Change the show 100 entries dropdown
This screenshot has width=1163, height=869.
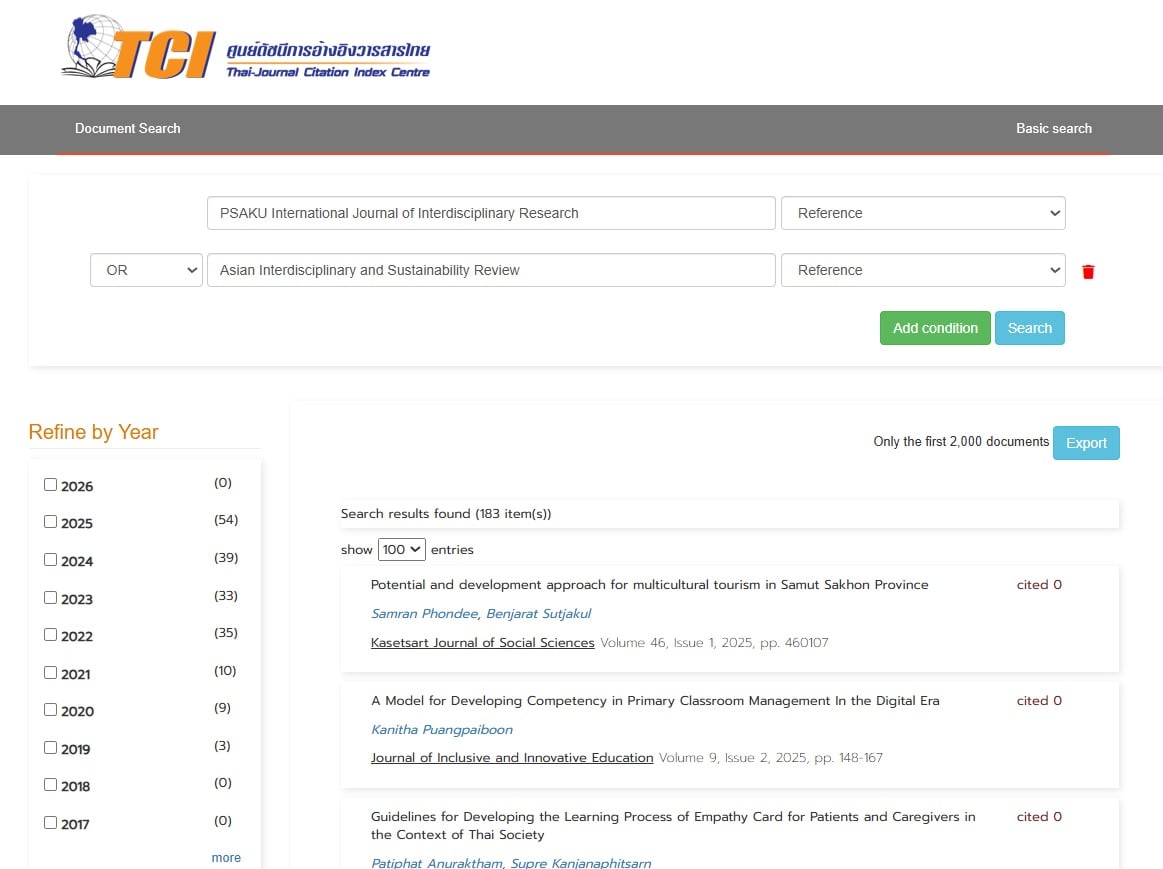tap(402, 549)
